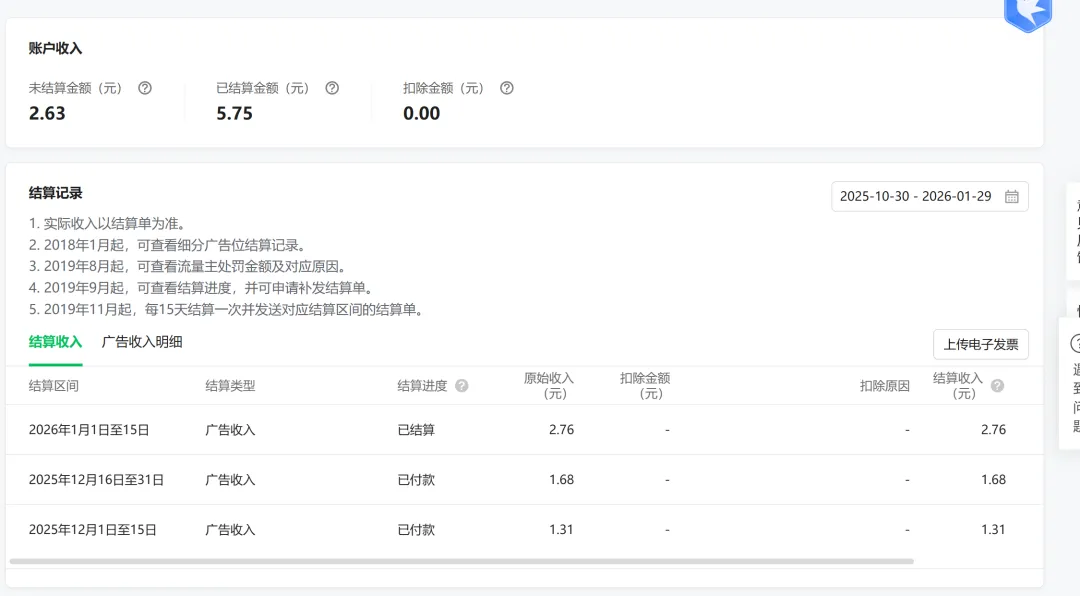Select the 2025年12月16日至31日 settlement period
The height and width of the screenshot is (596, 1080).
tap(96, 480)
